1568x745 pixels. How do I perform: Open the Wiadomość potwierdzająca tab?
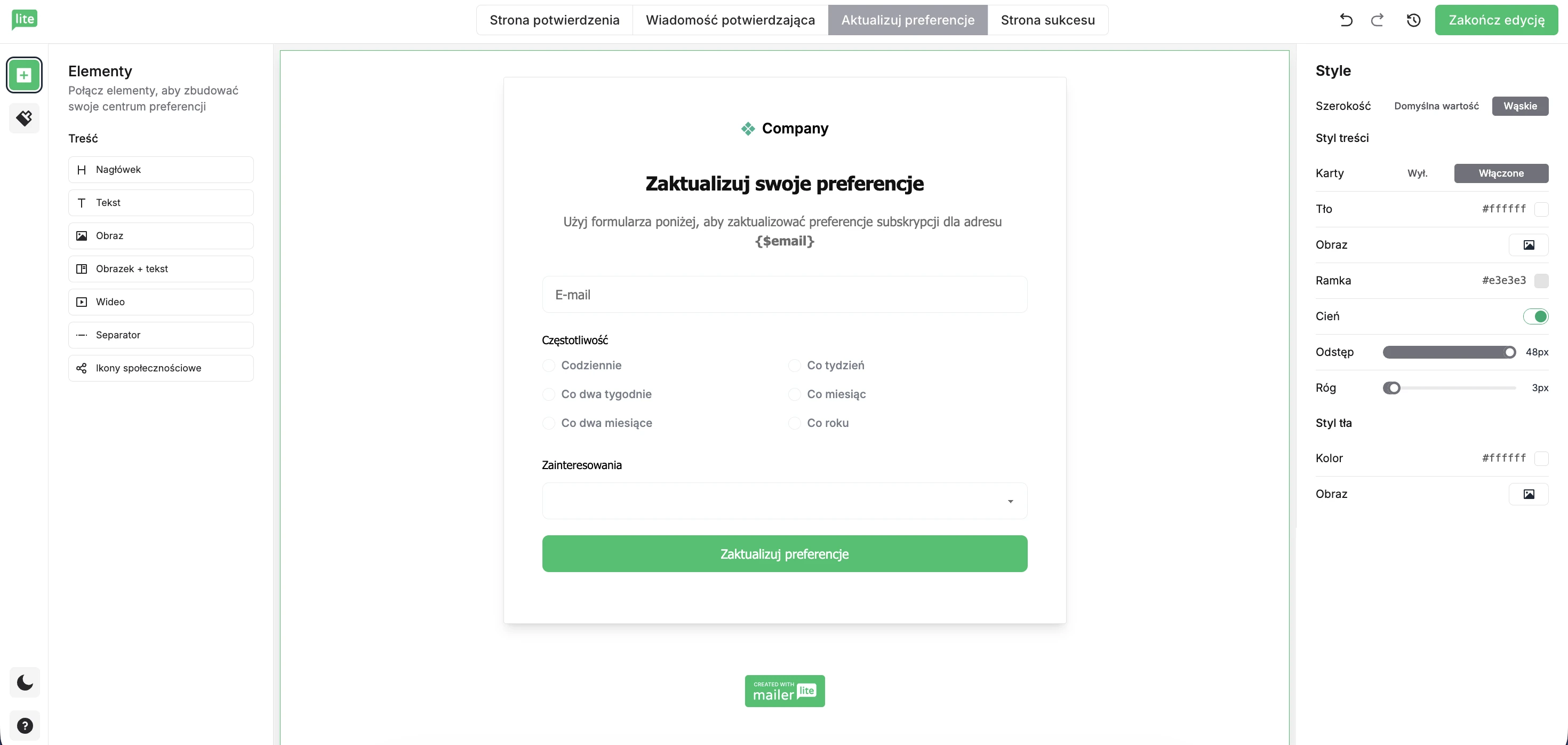click(731, 20)
